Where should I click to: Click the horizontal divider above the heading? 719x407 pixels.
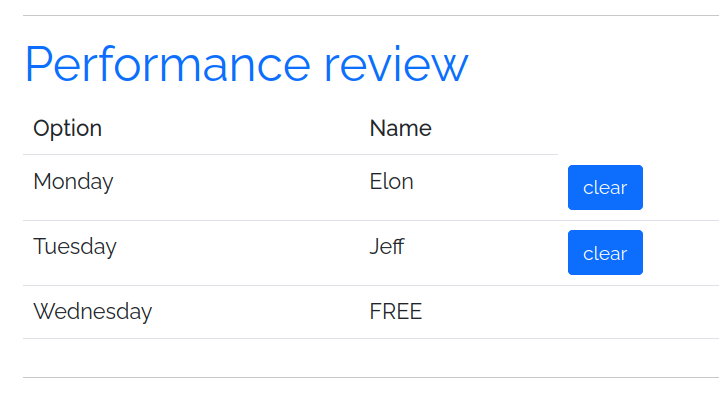[x=370, y=16]
